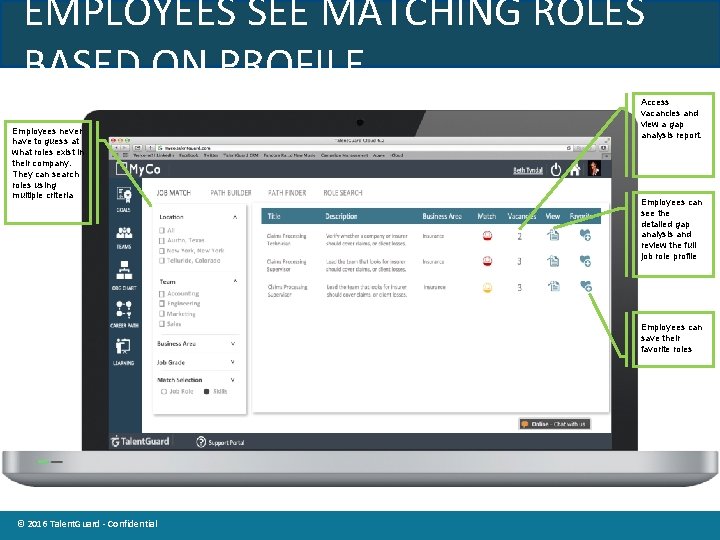Tick the All location checkbox
The image size is (720, 540).
[162, 230]
